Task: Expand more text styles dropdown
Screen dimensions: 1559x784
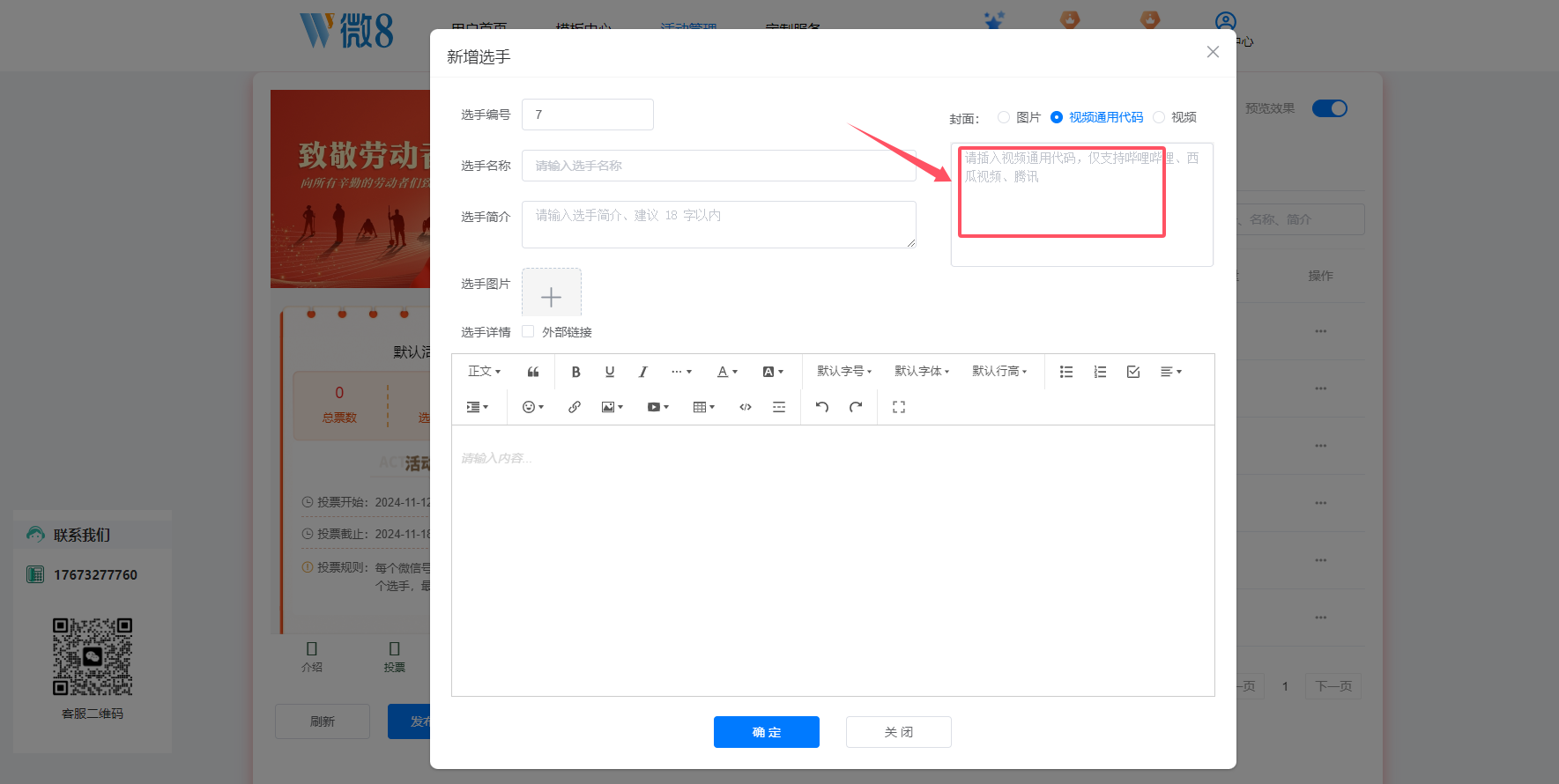Action: click(x=681, y=372)
